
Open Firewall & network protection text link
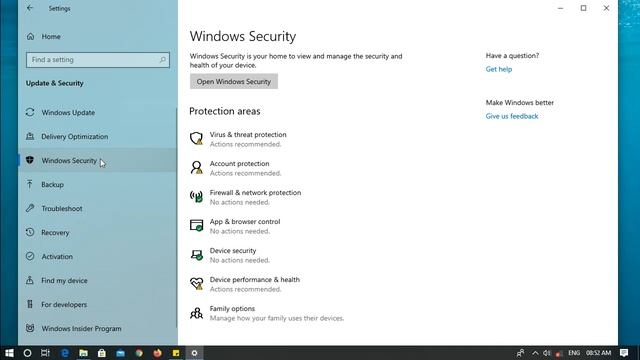[256, 192]
